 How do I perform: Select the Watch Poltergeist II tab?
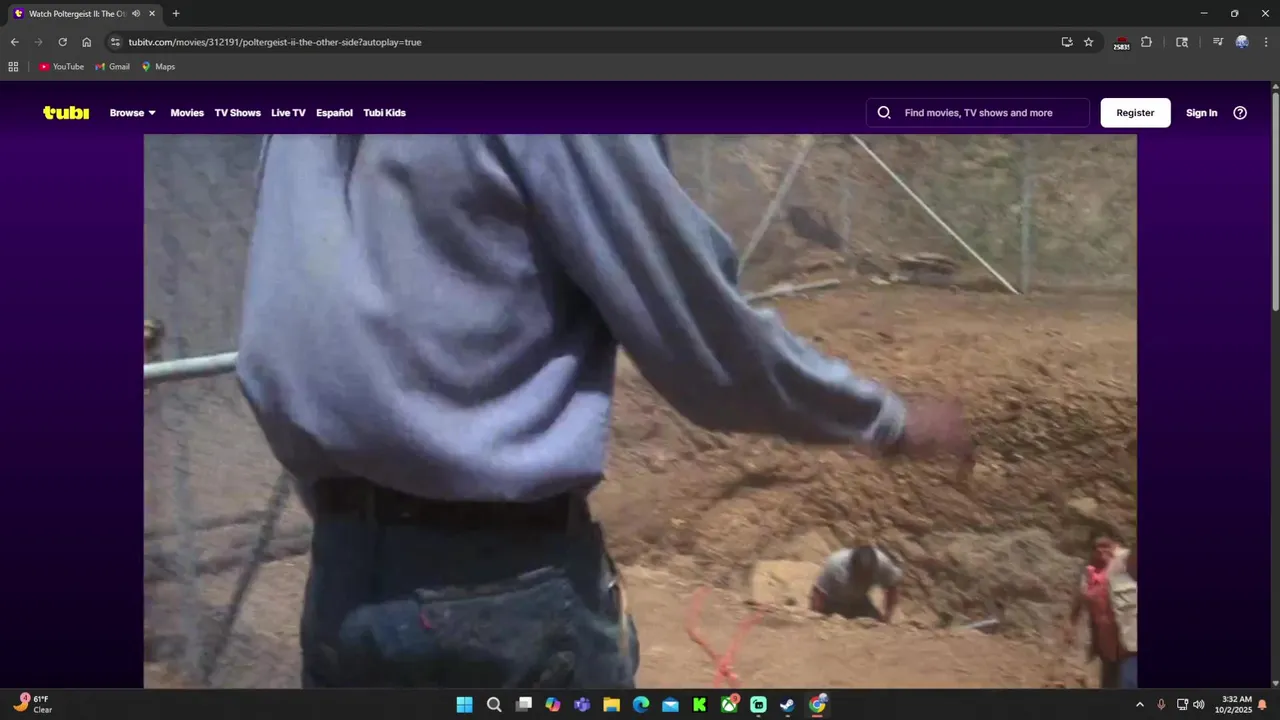(x=77, y=14)
